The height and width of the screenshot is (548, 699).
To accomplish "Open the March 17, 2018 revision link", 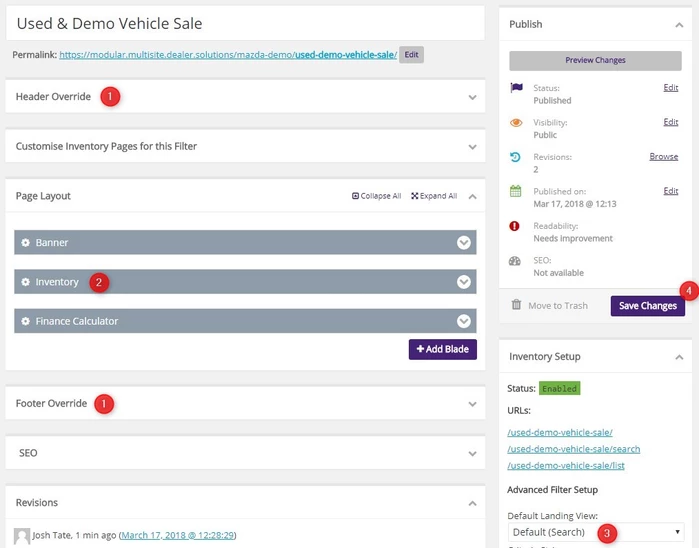I will pyautogui.click(x=177, y=535).
